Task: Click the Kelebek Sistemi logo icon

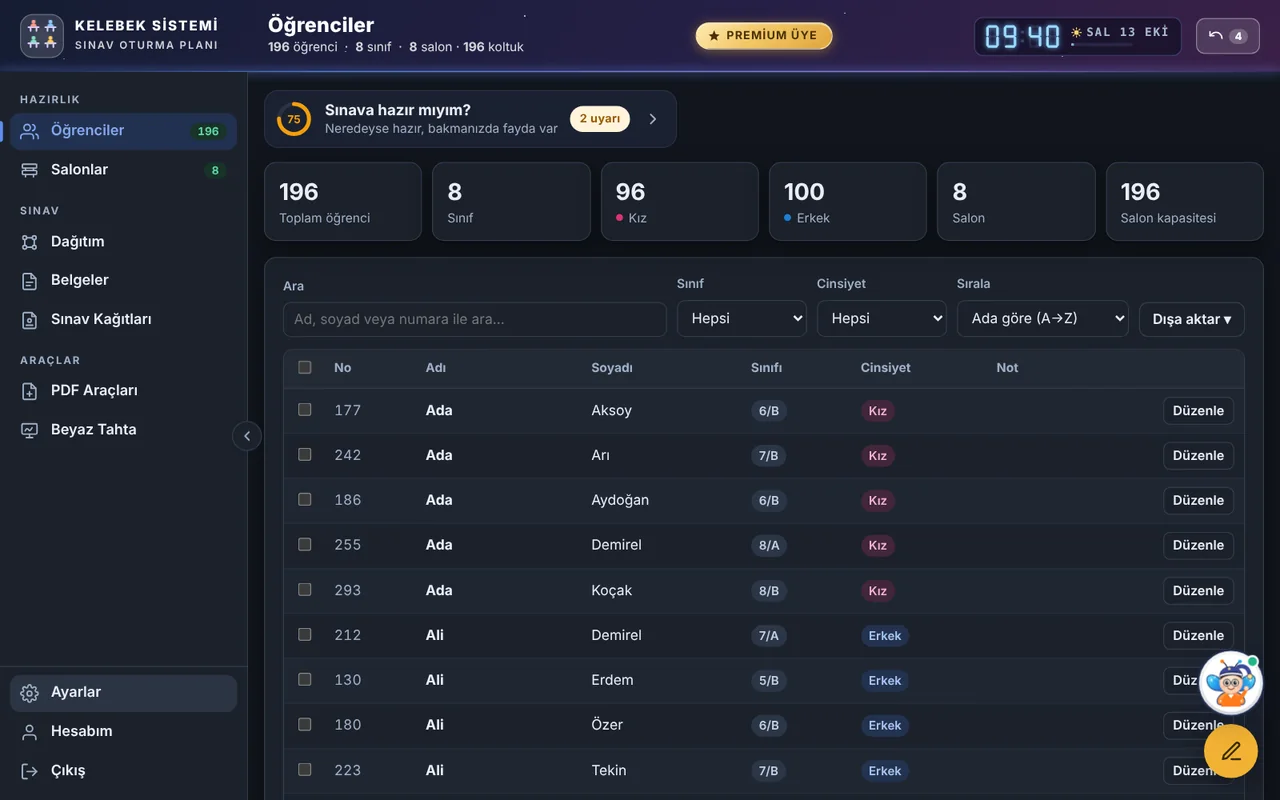Action: (x=42, y=35)
